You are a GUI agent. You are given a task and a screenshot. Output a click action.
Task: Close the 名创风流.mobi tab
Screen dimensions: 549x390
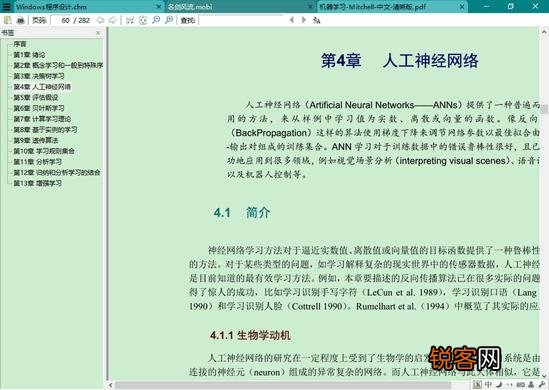coord(310,7)
